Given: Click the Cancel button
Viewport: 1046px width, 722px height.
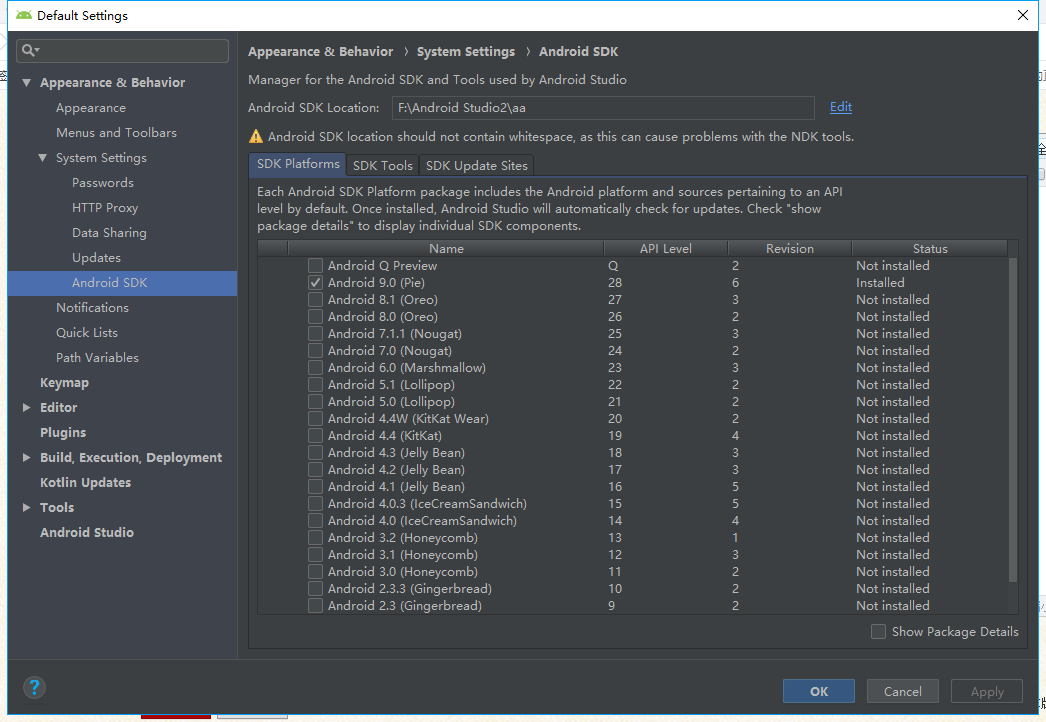Looking at the screenshot, I should (x=902, y=691).
